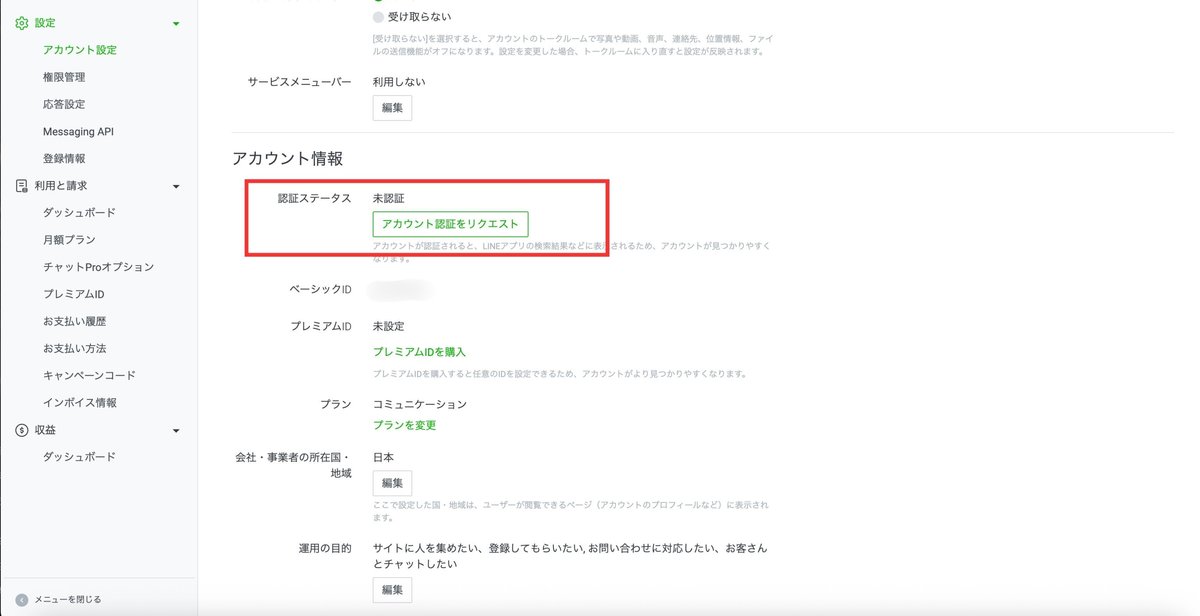Viewport: 1200px width, 616px height.
Task: Click the 収益 section label
Action: [45, 430]
